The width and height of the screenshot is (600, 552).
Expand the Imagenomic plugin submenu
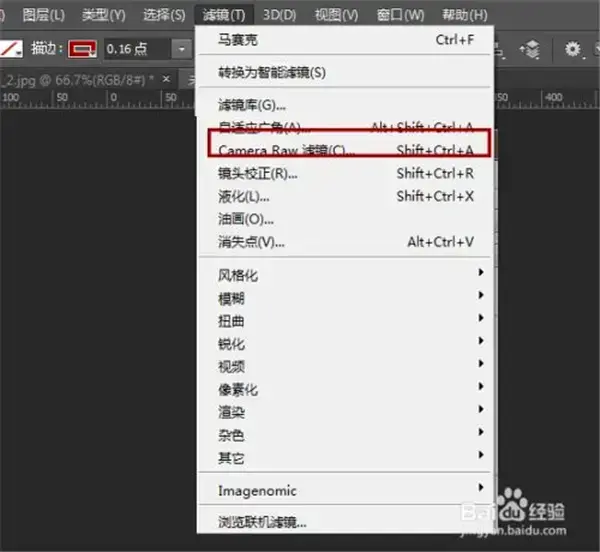[345, 490]
